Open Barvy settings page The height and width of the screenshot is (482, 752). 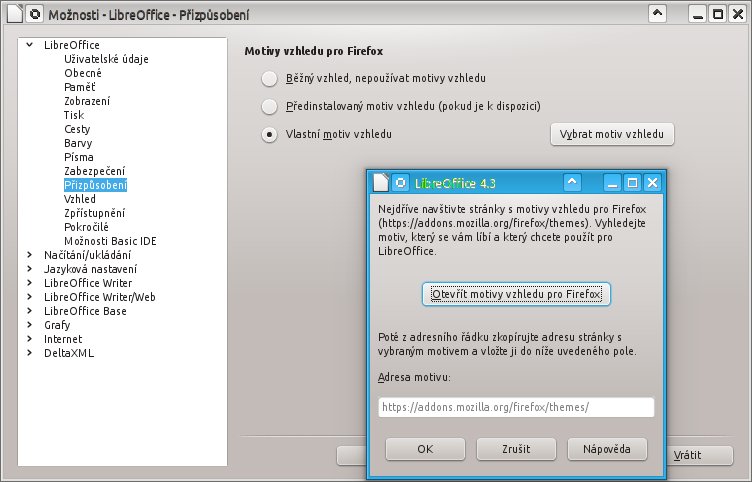pyautogui.click(x=78, y=143)
